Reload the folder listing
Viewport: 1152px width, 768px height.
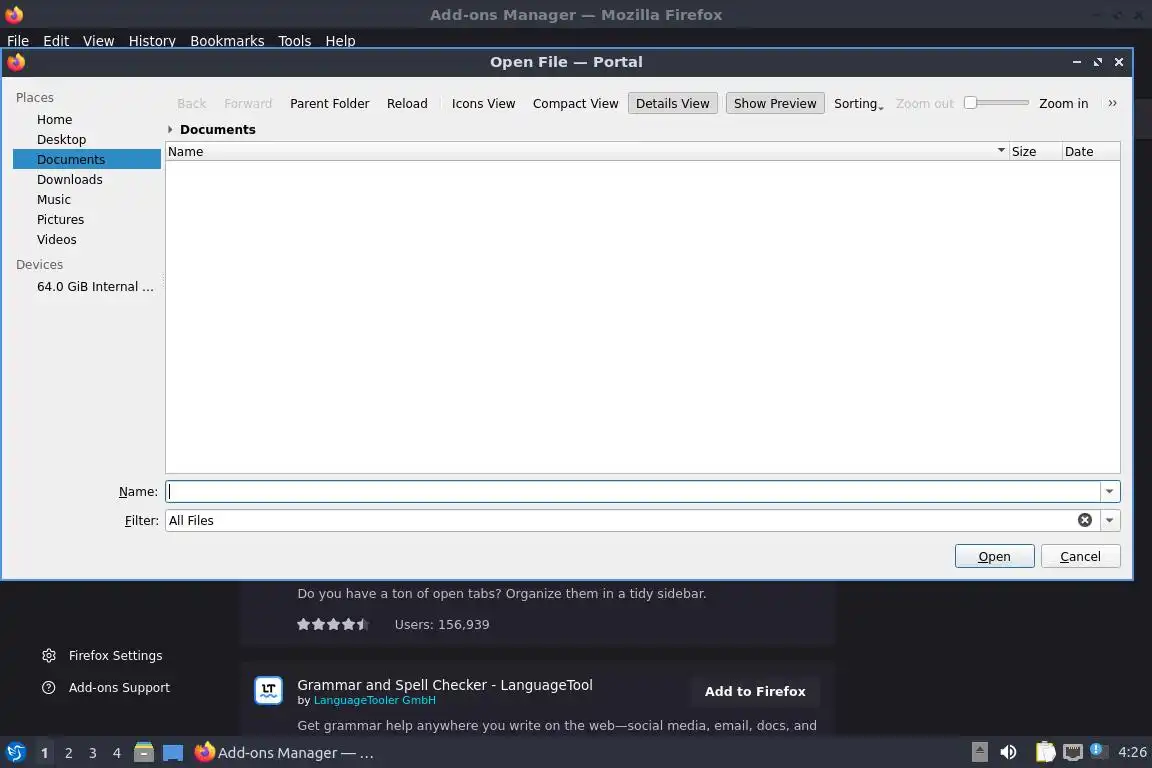tap(407, 104)
